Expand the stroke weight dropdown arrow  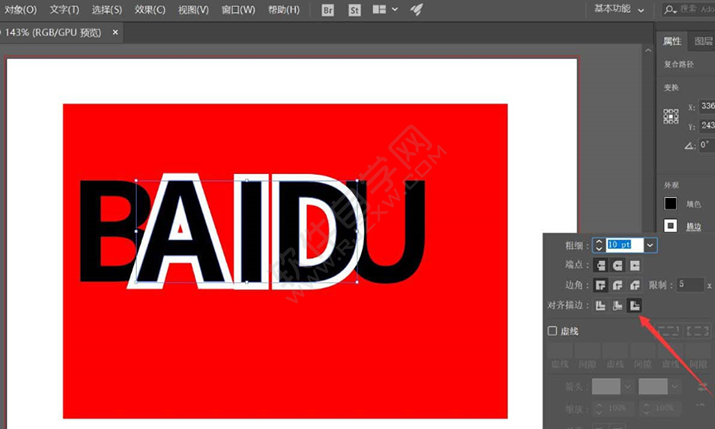point(650,245)
